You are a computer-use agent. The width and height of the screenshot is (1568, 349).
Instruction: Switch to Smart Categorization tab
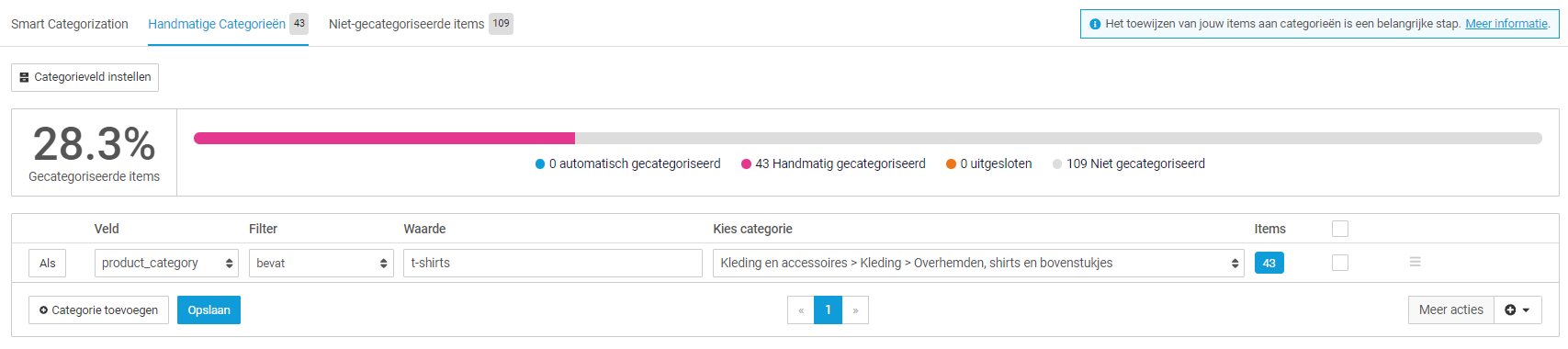pyautogui.click(x=70, y=24)
